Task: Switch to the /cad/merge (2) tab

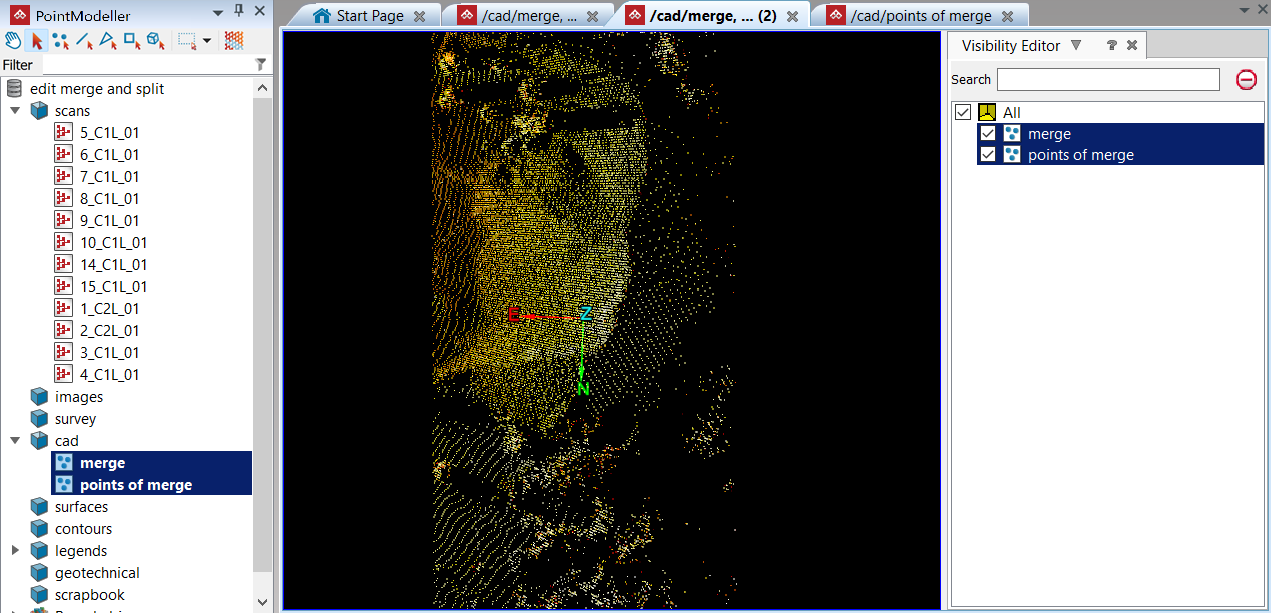Action: coord(712,15)
